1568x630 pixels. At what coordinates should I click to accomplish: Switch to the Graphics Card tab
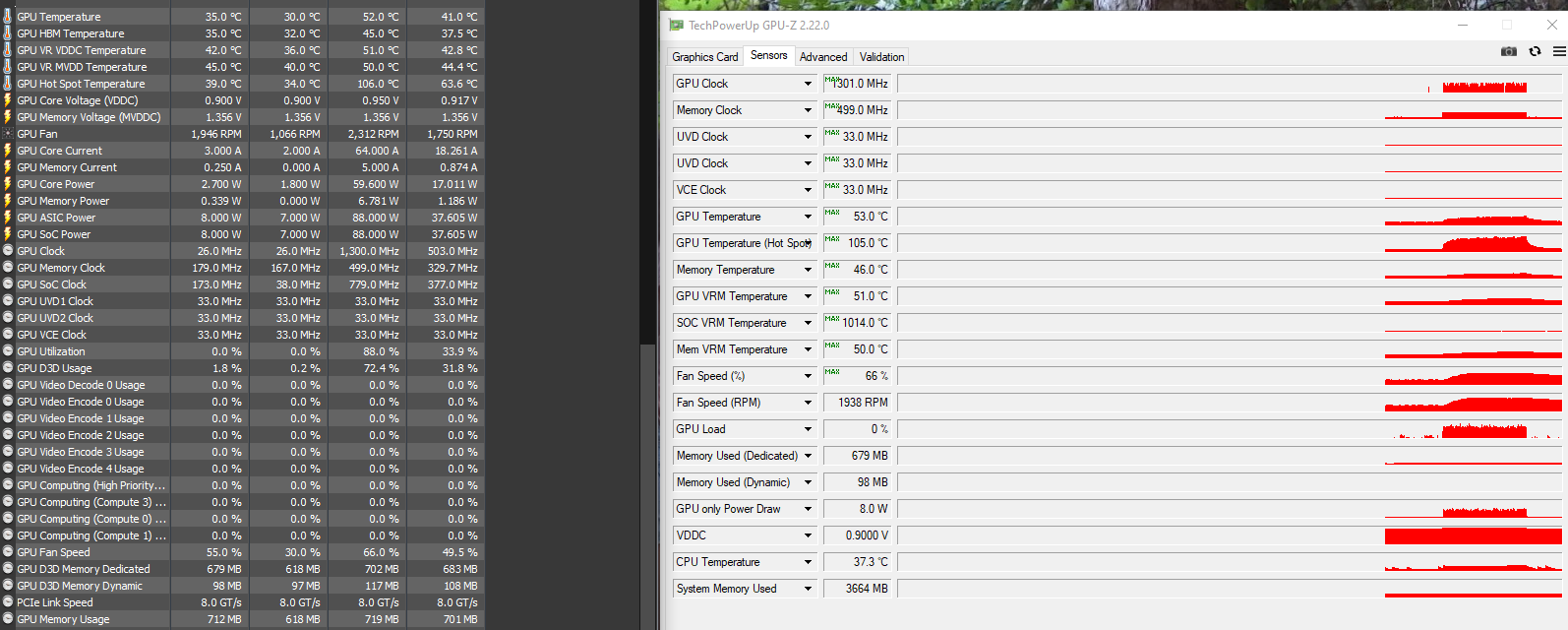(x=705, y=57)
